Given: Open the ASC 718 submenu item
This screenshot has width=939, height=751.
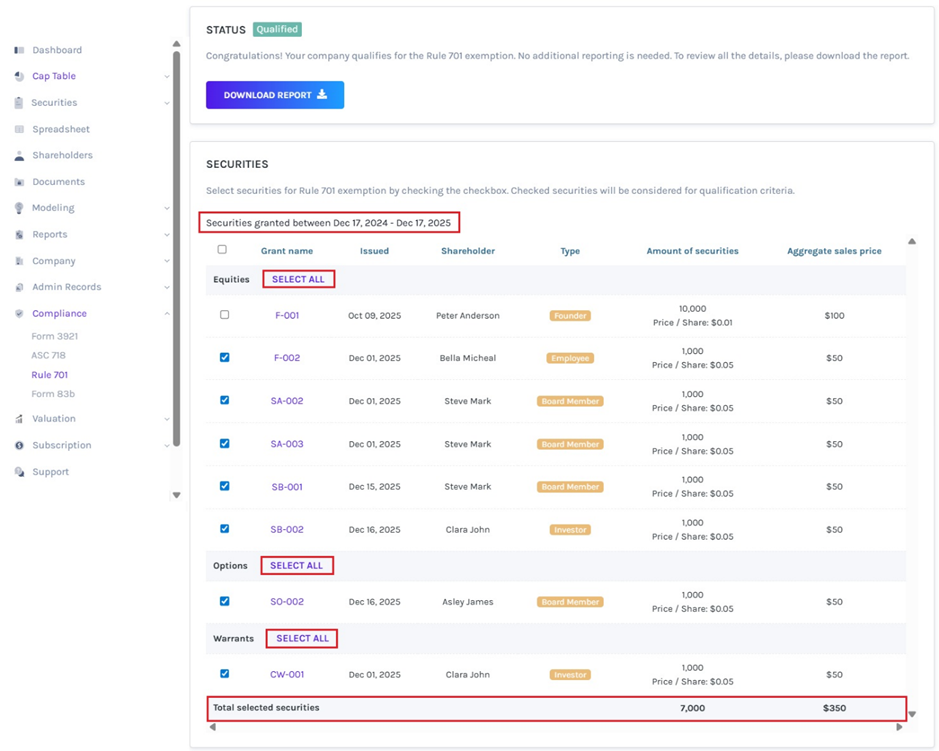Looking at the screenshot, I should pos(48,356).
